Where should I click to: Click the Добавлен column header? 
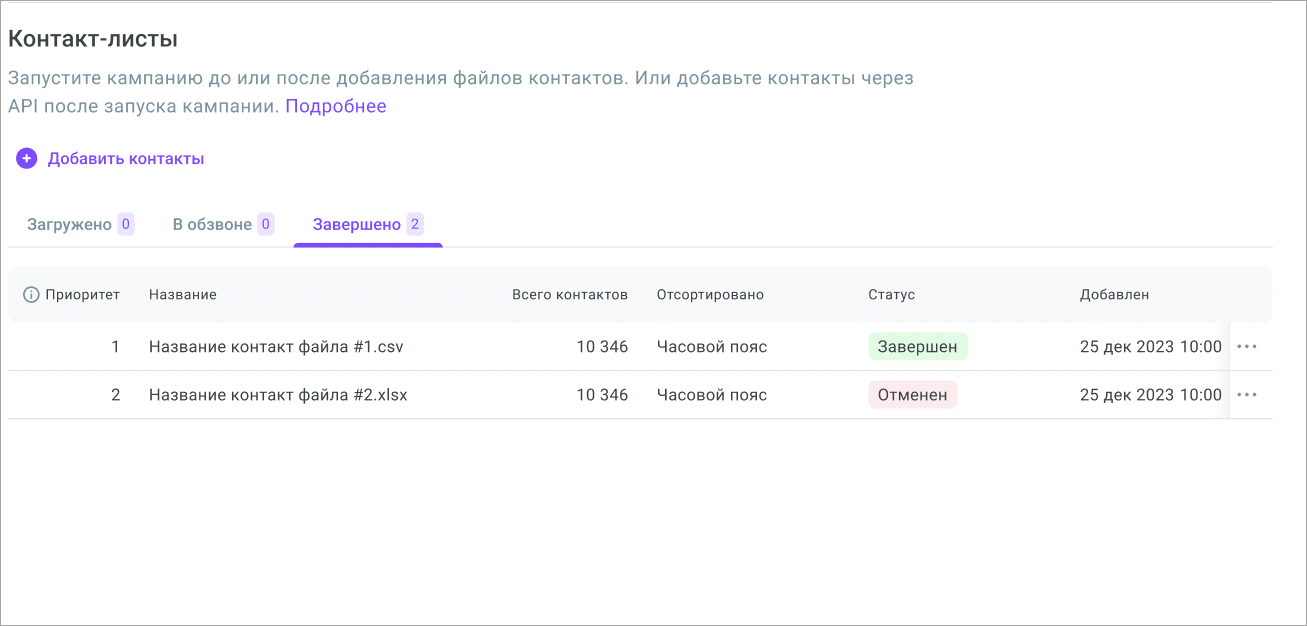pyautogui.click(x=1114, y=295)
